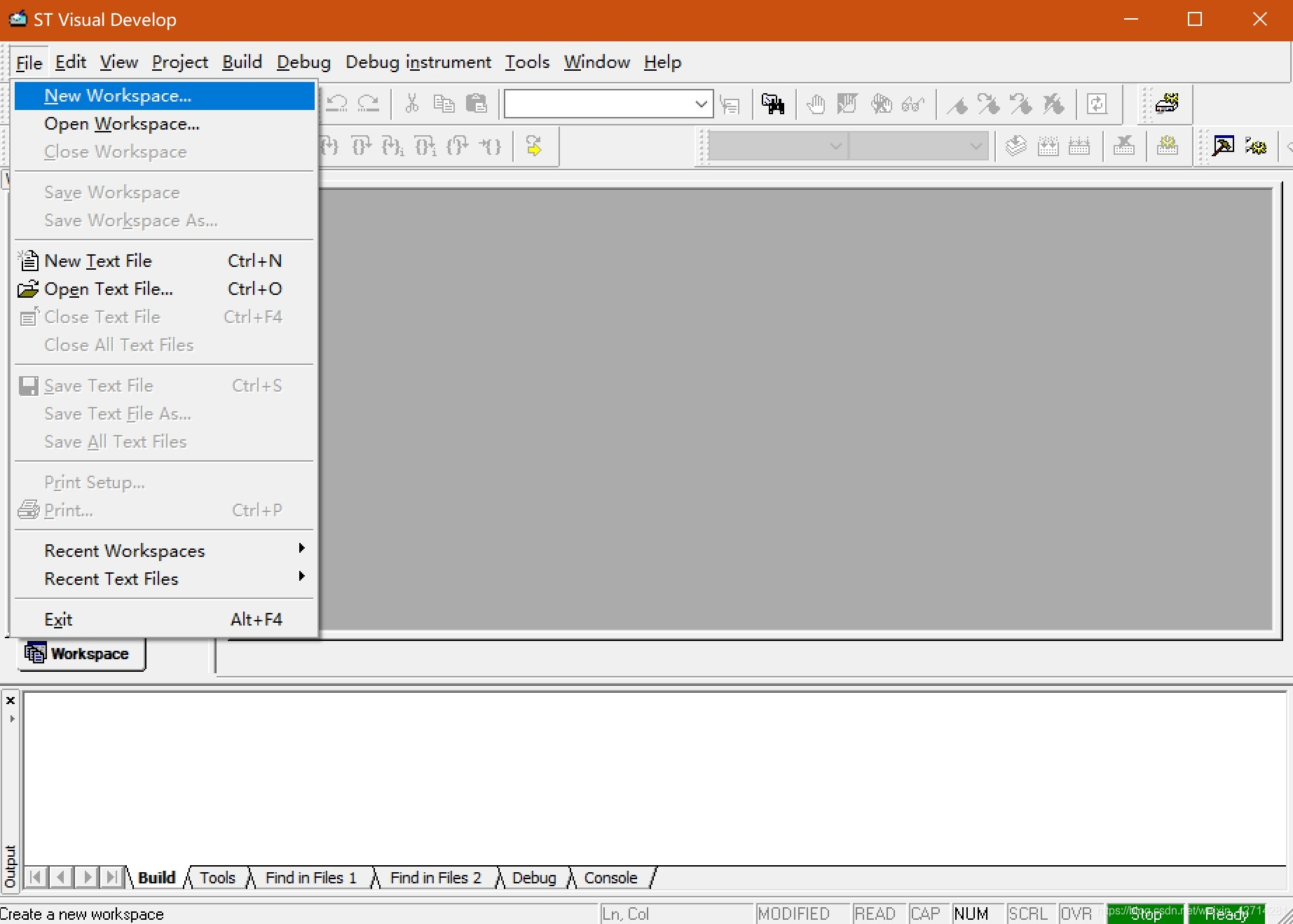The image size is (1293, 924).
Task: Click the glasses watch icon
Action: click(913, 104)
